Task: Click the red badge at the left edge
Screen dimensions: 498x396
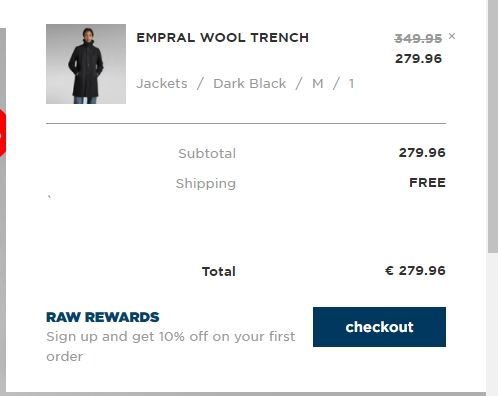Action: pos(2,132)
